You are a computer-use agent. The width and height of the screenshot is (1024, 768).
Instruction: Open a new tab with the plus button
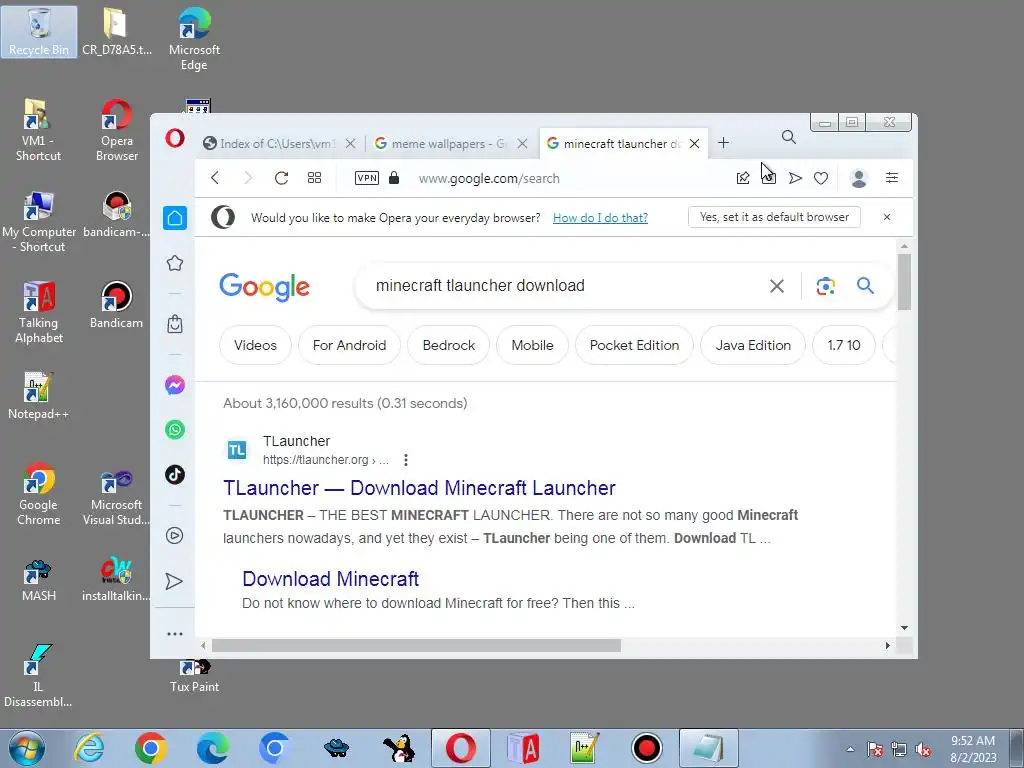coord(724,143)
